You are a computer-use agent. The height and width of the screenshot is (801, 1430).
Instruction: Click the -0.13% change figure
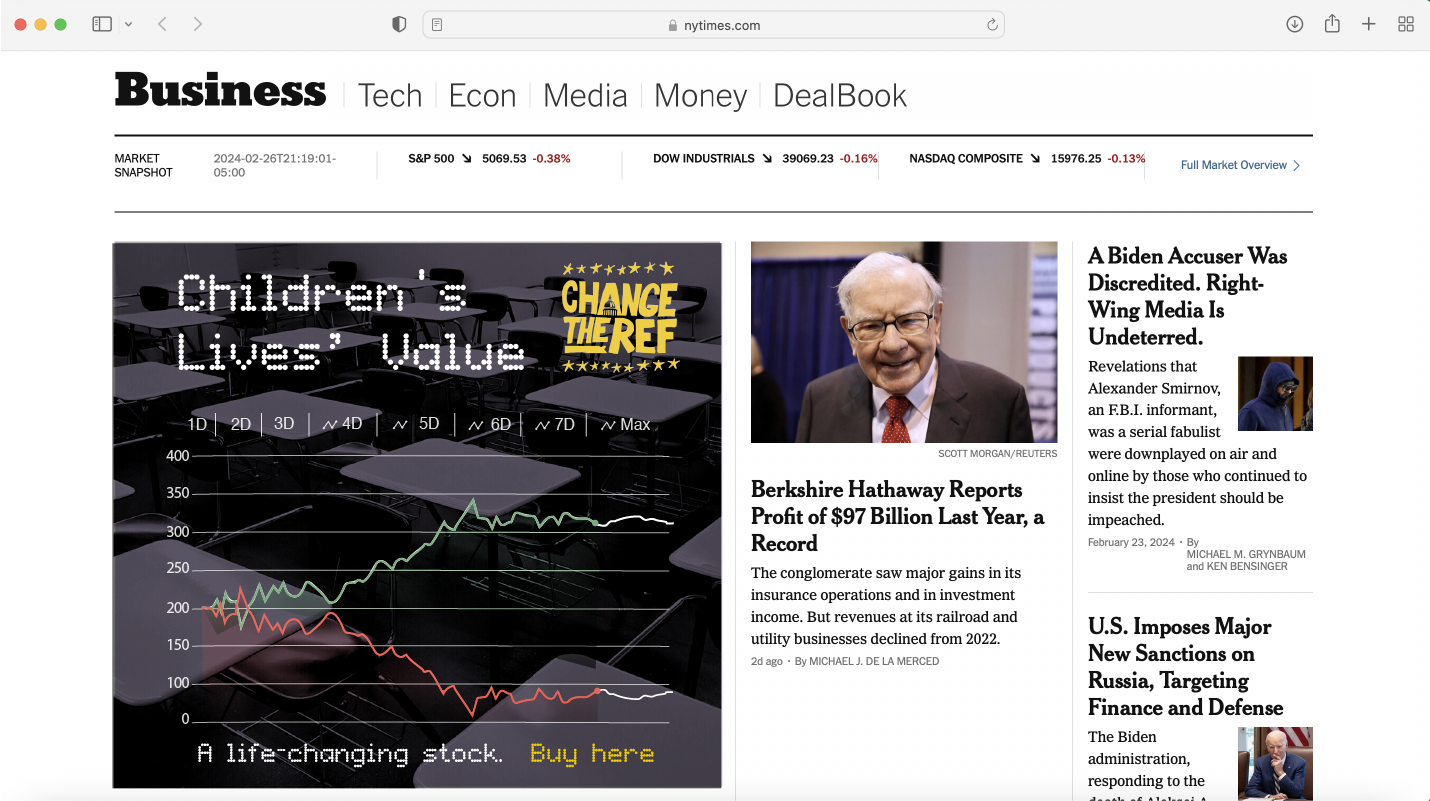1126,158
